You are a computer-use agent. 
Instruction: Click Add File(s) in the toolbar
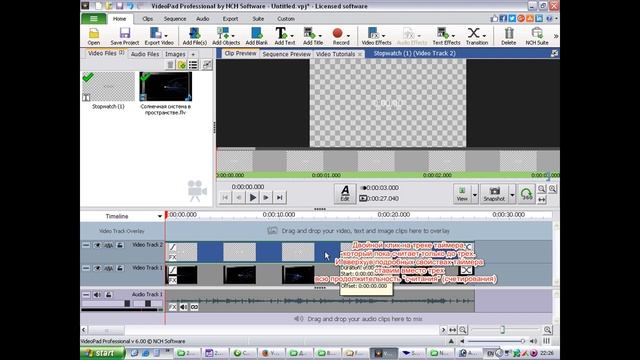click(x=194, y=36)
